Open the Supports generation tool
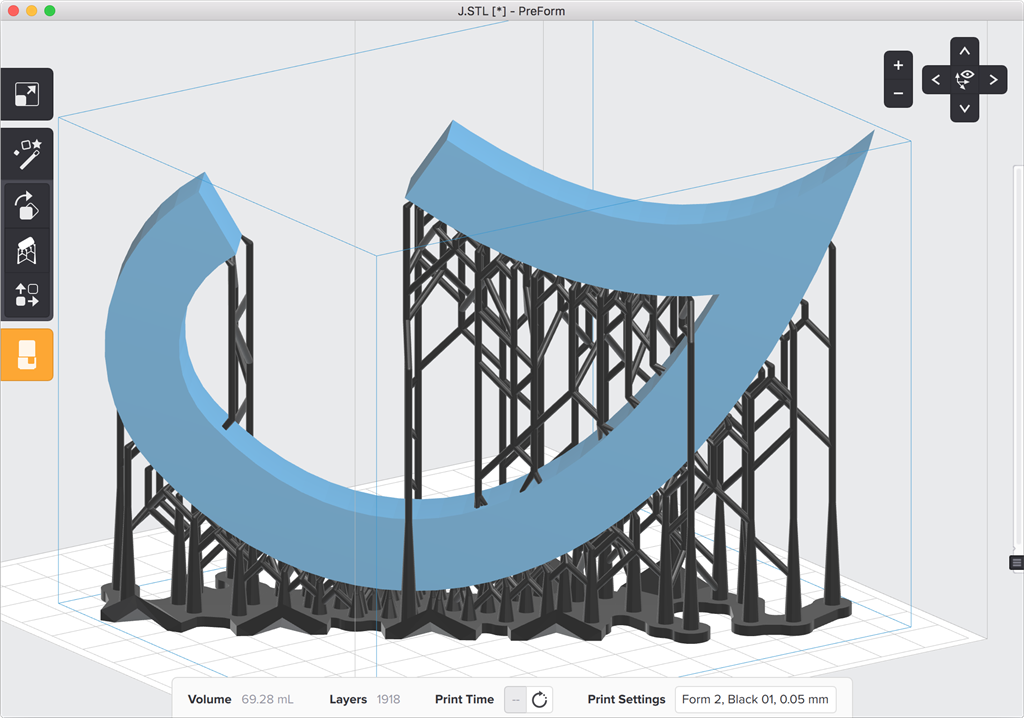 point(26,251)
